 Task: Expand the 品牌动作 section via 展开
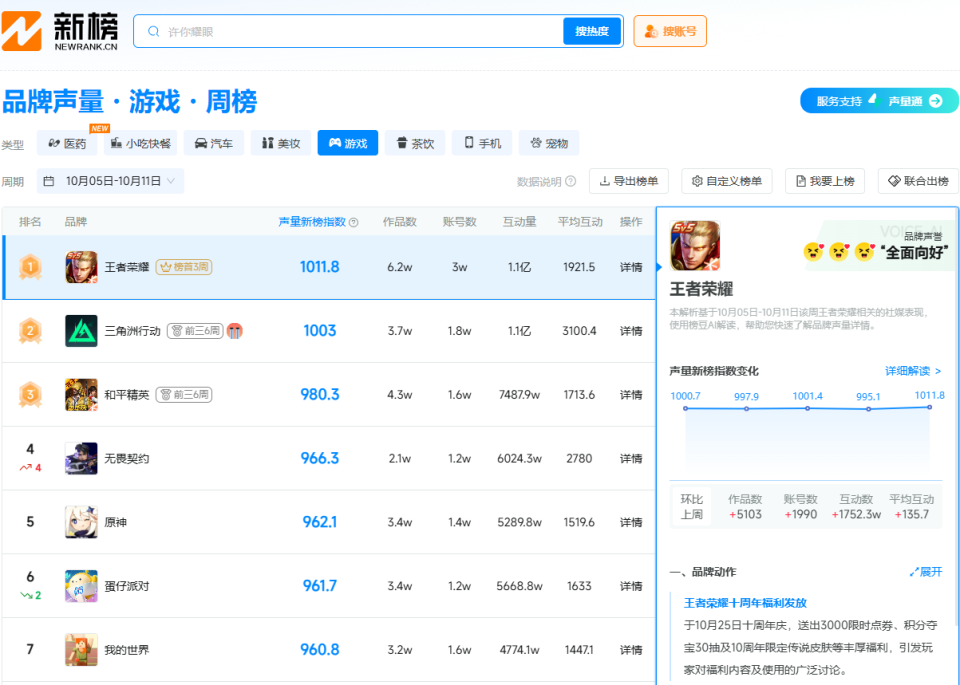[925, 571]
